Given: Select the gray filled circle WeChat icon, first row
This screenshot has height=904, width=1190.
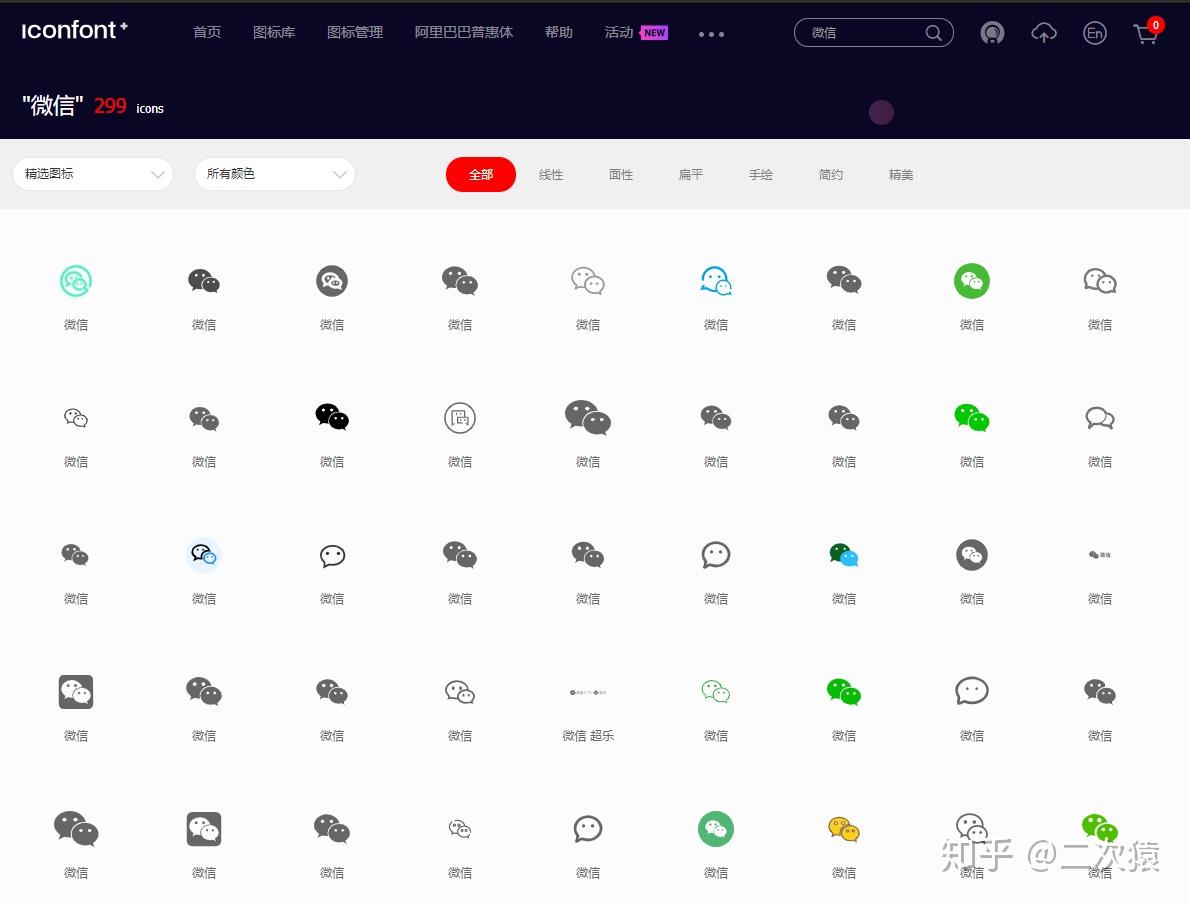Looking at the screenshot, I should (x=332, y=281).
